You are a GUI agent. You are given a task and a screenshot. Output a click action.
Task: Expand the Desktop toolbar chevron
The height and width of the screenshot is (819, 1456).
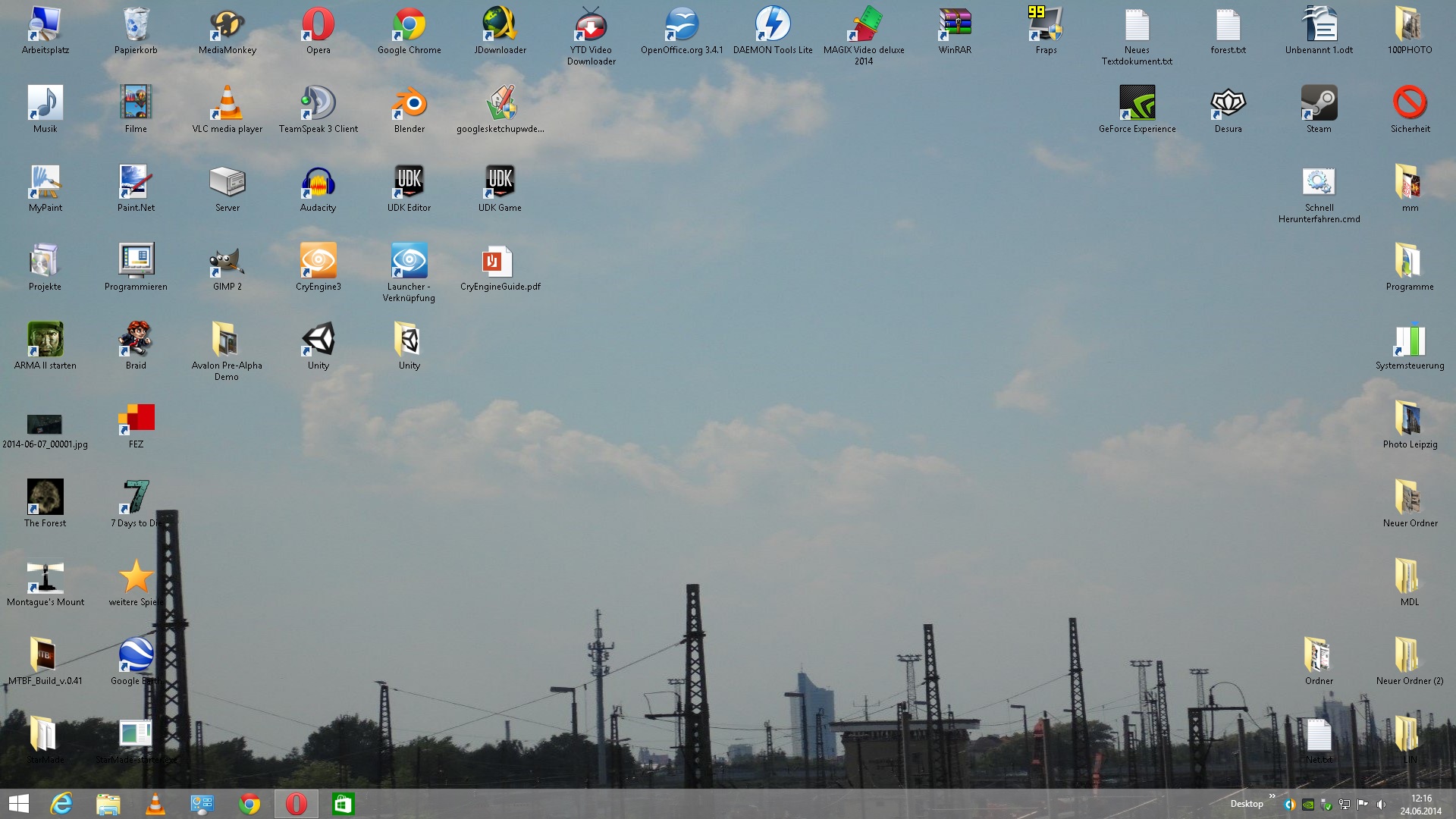[1272, 796]
